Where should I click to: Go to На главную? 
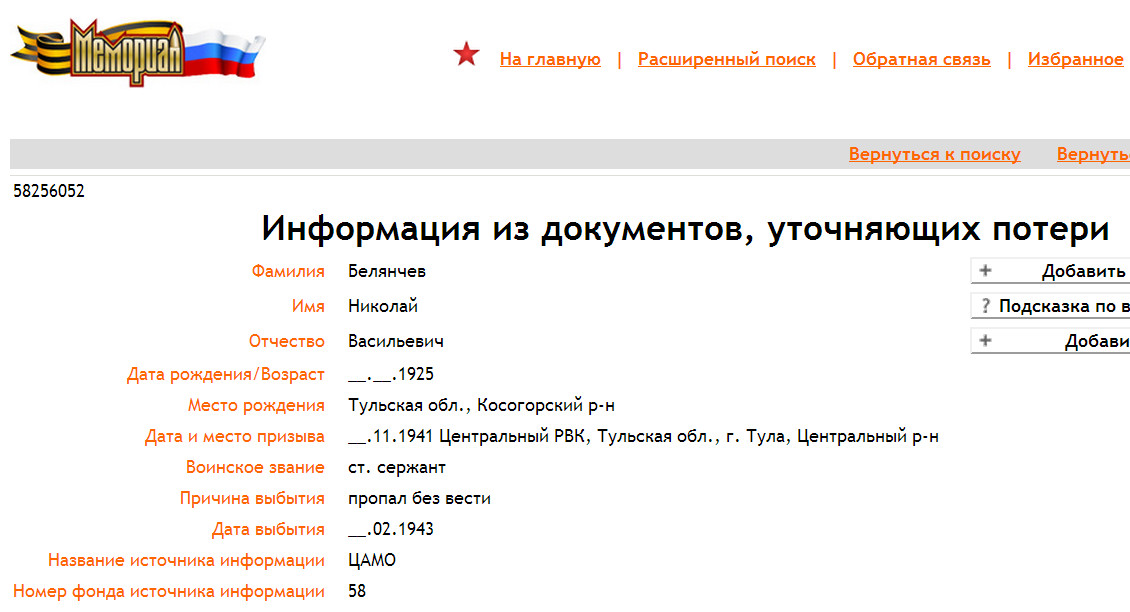[550, 59]
